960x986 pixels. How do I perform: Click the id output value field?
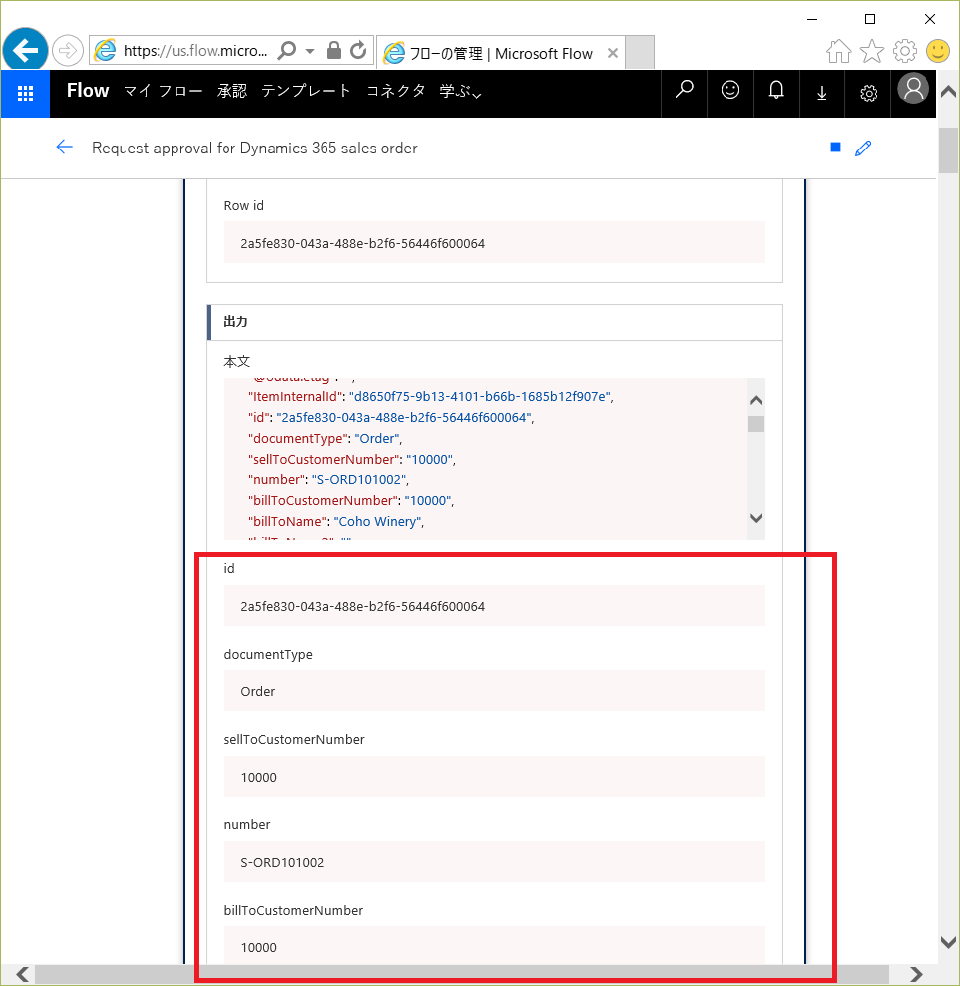(494, 606)
